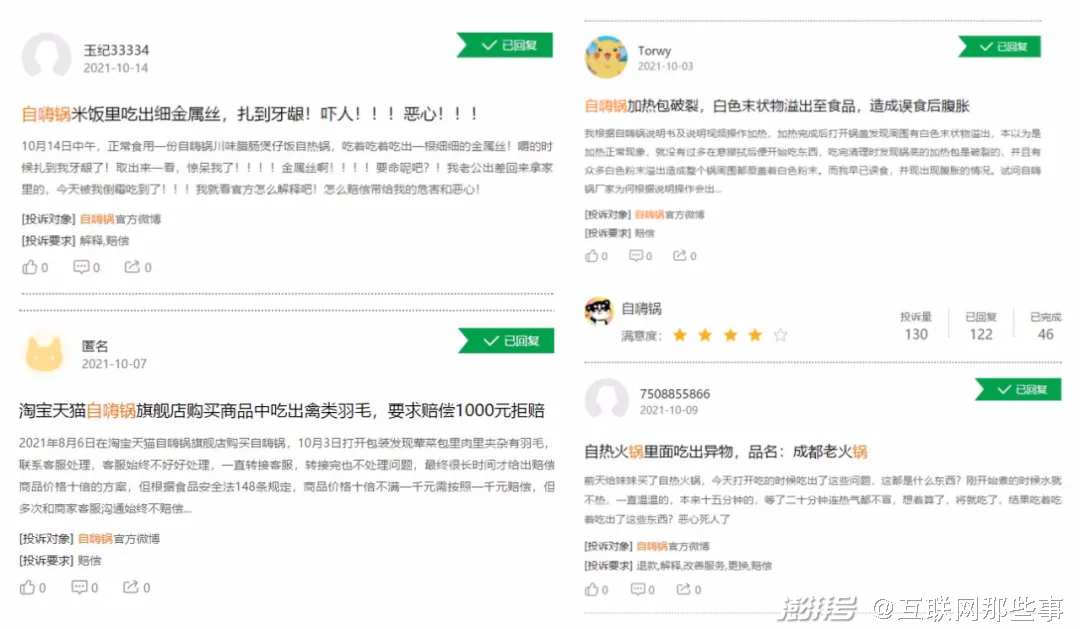Open complaint title 自热火锅里面吃出异物
Screen dimensions: 1080x629
point(725,452)
